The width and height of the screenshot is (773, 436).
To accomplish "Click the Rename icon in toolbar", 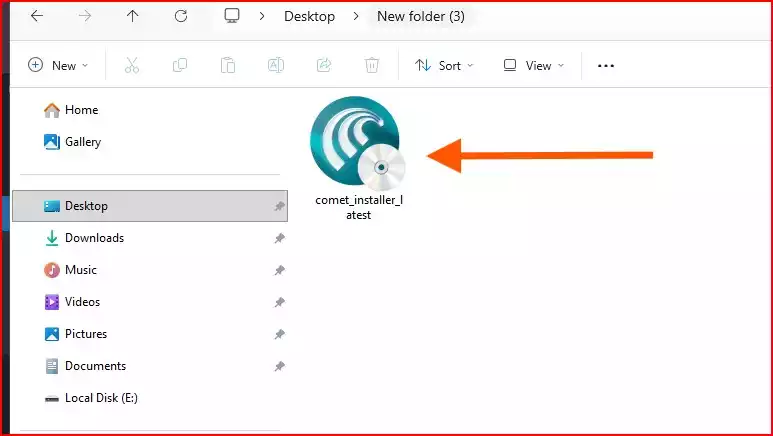I will coord(276,65).
